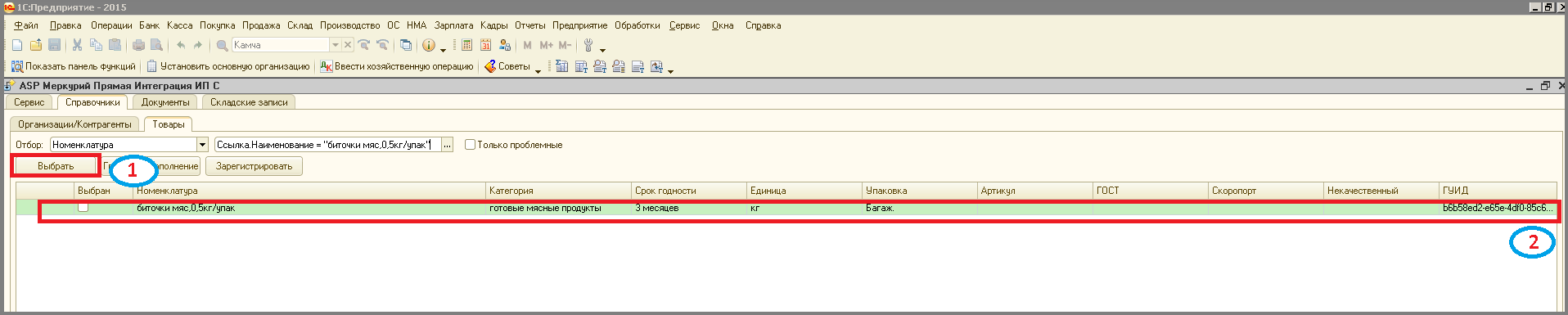The height and width of the screenshot is (315, 1568).
Task: Open the Файл menu
Action: (26, 25)
